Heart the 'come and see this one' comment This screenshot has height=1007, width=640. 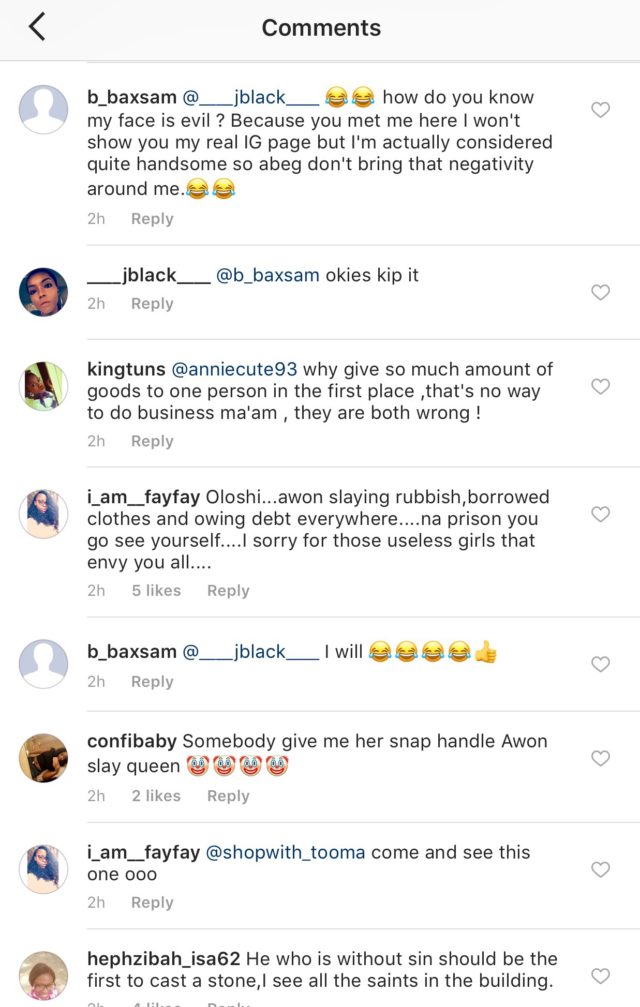pyautogui.click(x=600, y=869)
